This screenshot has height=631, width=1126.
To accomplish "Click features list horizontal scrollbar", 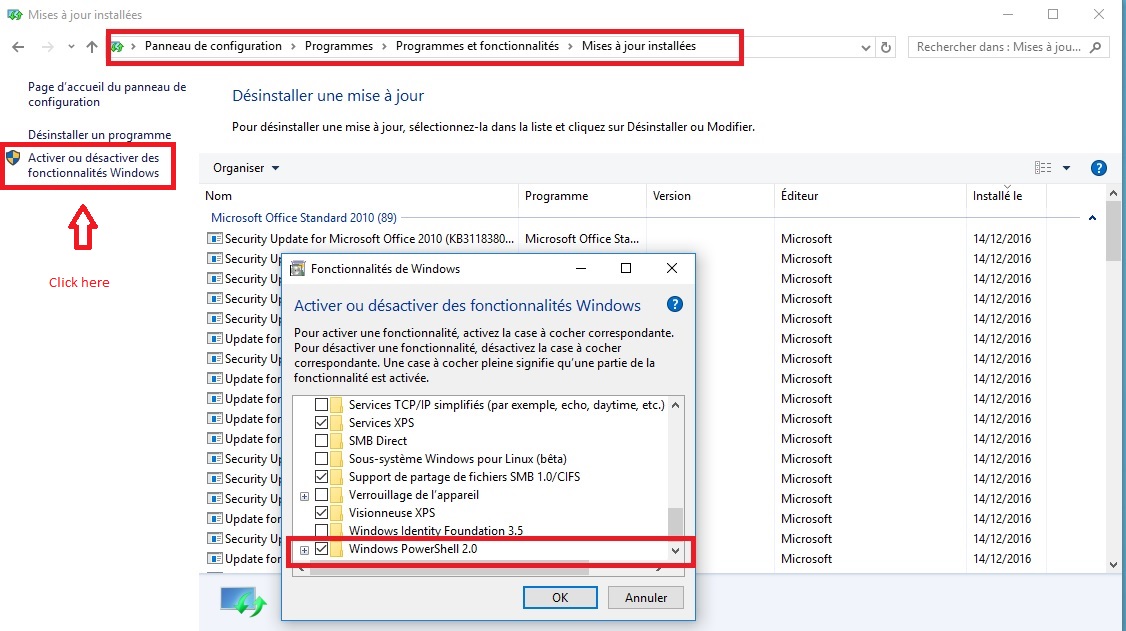I will [450, 569].
